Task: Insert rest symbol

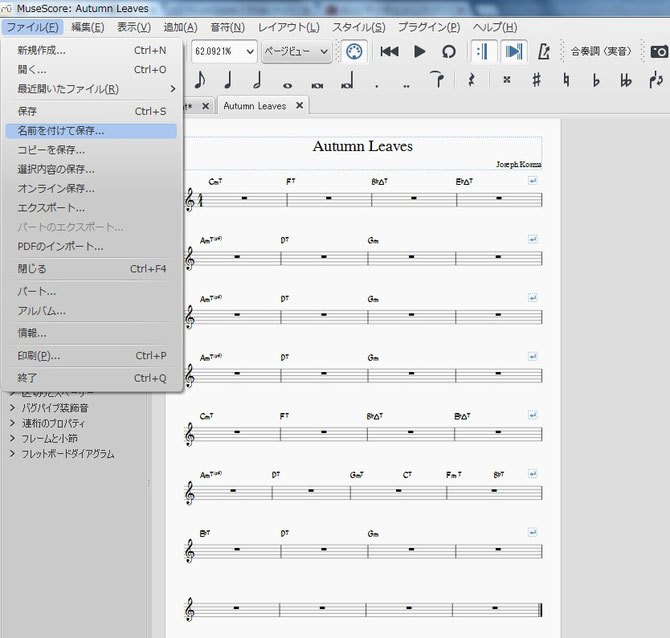Action: [471, 80]
